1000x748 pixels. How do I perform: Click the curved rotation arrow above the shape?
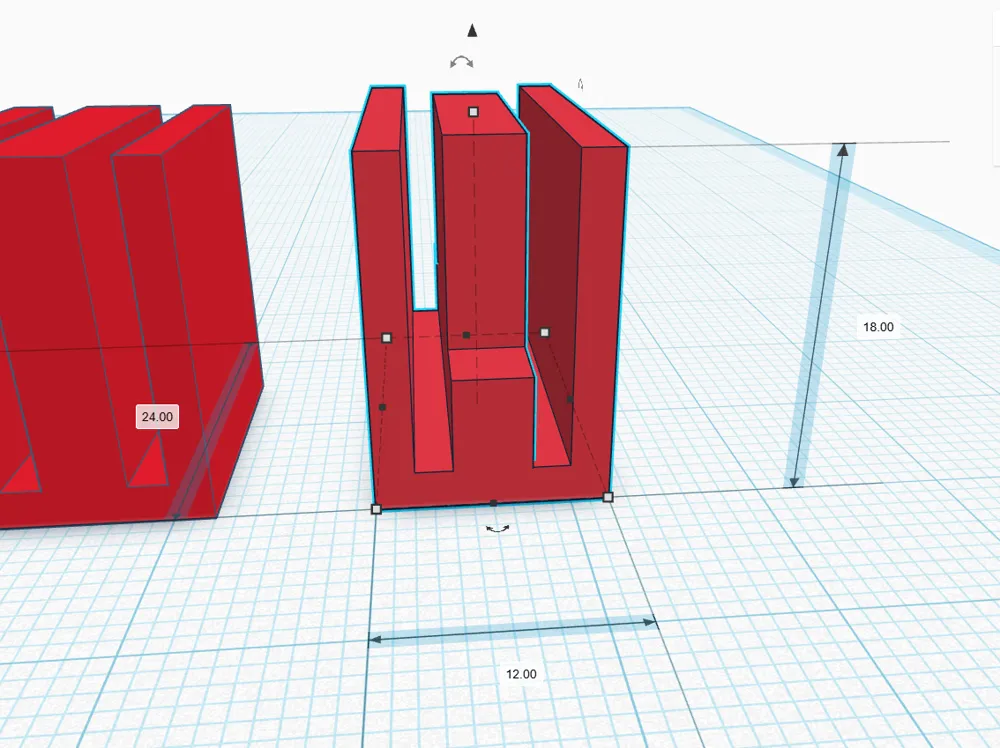click(x=462, y=62)
